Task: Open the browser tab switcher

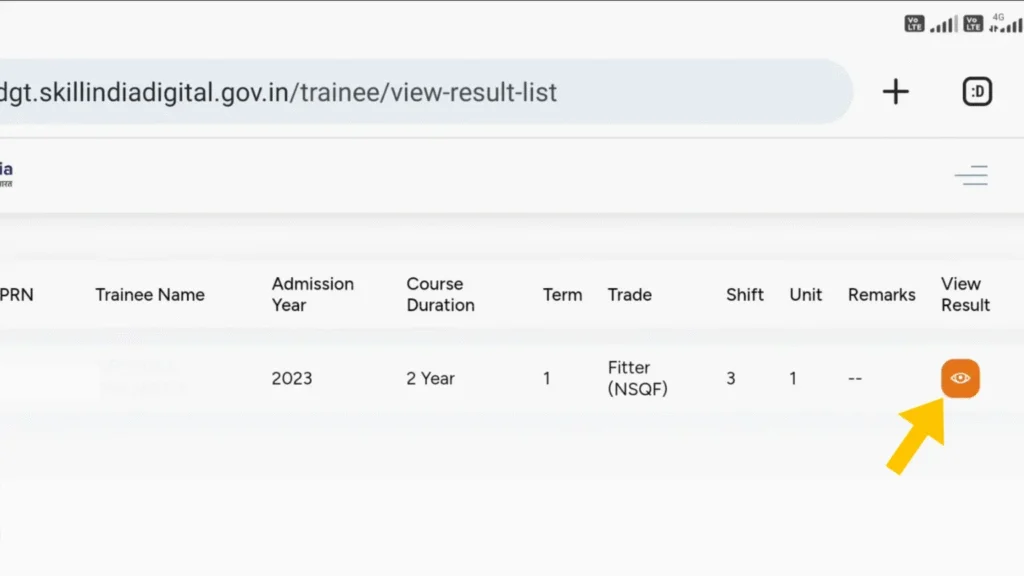Action: coord(977,92)
